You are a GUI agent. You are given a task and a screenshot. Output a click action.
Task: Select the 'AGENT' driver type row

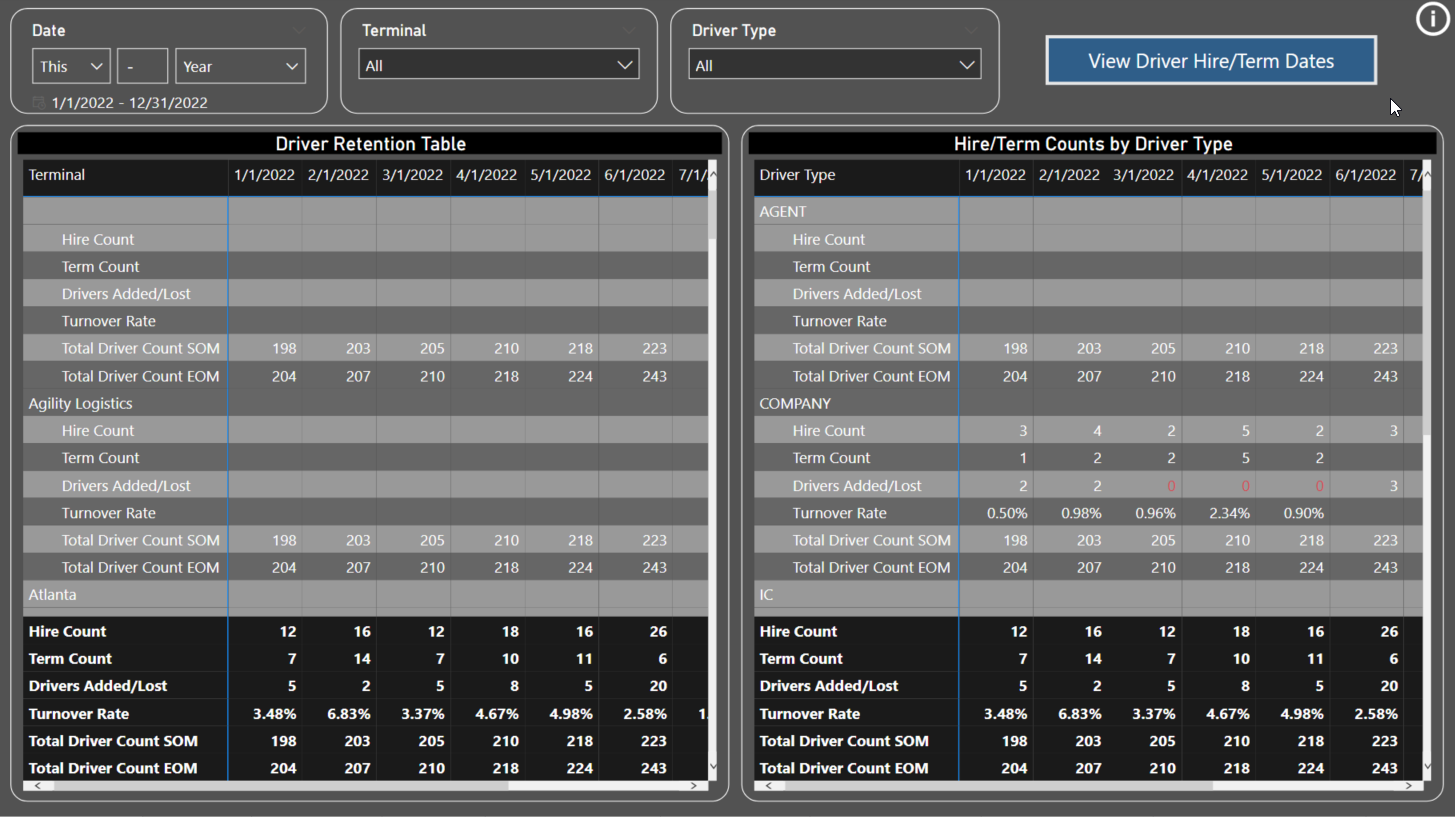783,211
